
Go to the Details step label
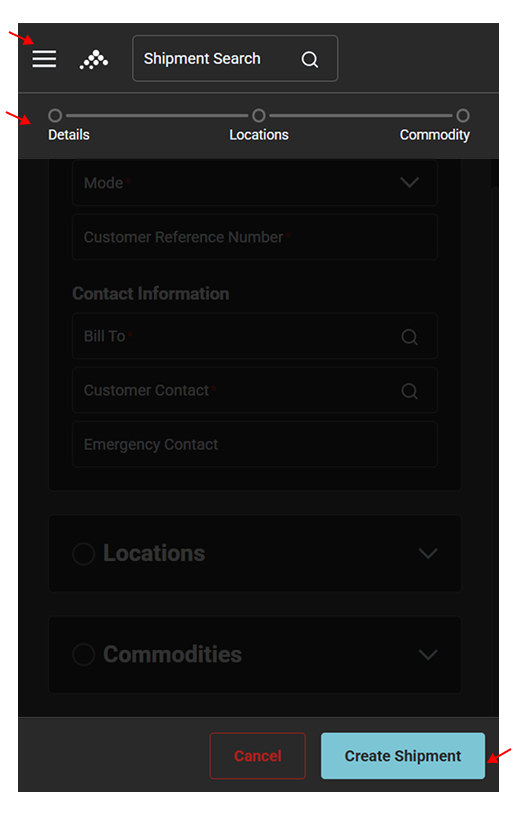pyautogui.click(x=69, y=135)
